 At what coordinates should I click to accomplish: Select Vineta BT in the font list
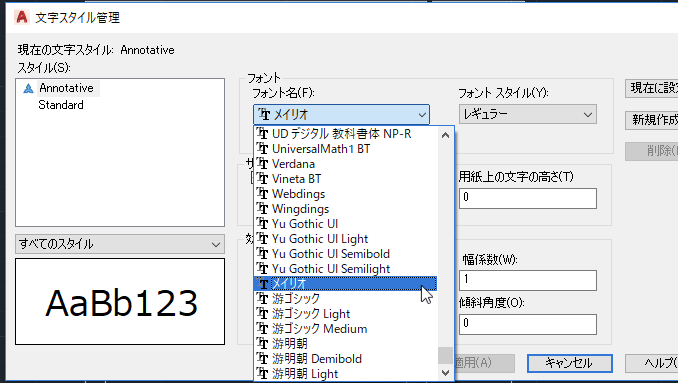pos(345,179)
